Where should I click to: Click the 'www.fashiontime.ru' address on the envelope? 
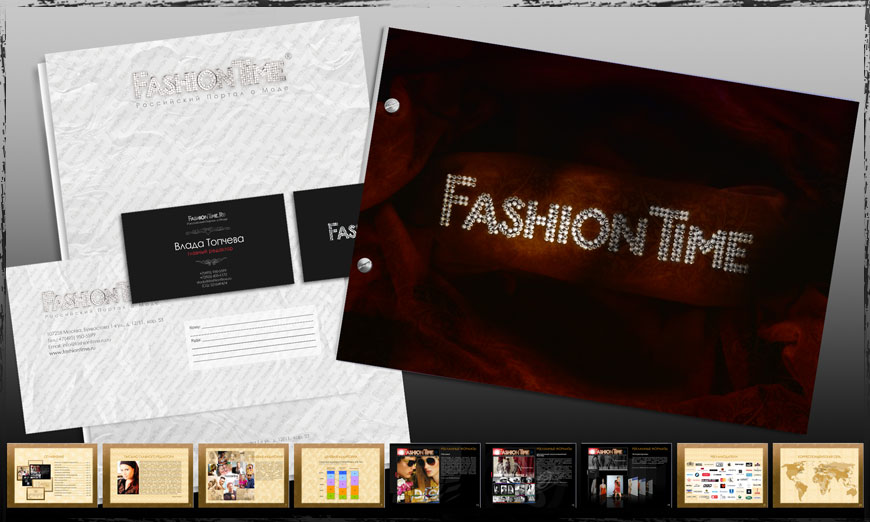pos(72,351)
